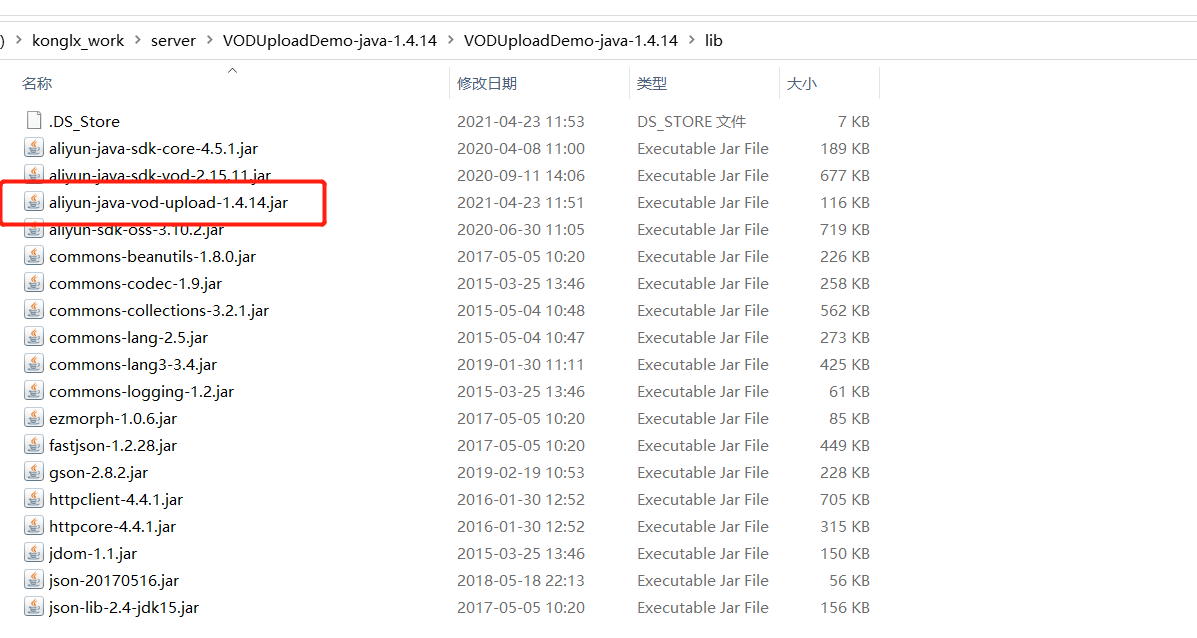Click the 类型 column header
The height and width of the screenshot is (638, 1197).
pos(652,84)
